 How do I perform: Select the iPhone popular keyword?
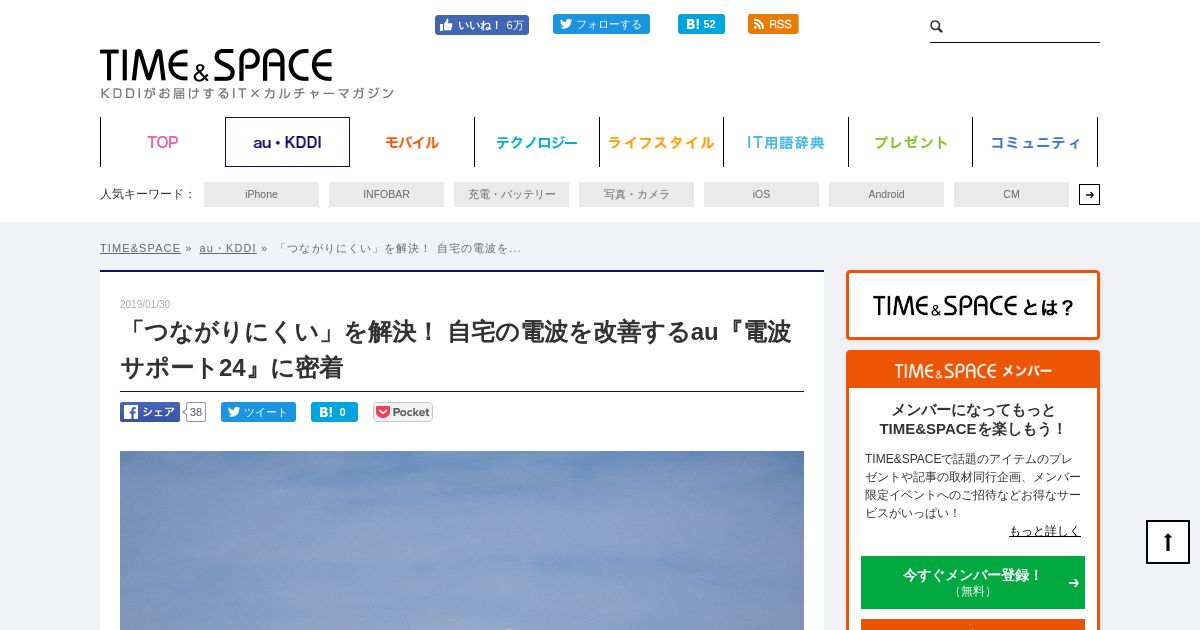[x=261, y=194]
